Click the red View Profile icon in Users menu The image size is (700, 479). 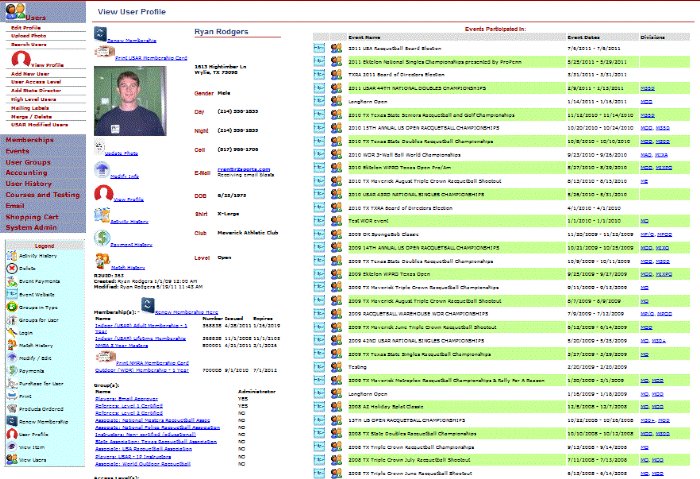coord(21,59)
